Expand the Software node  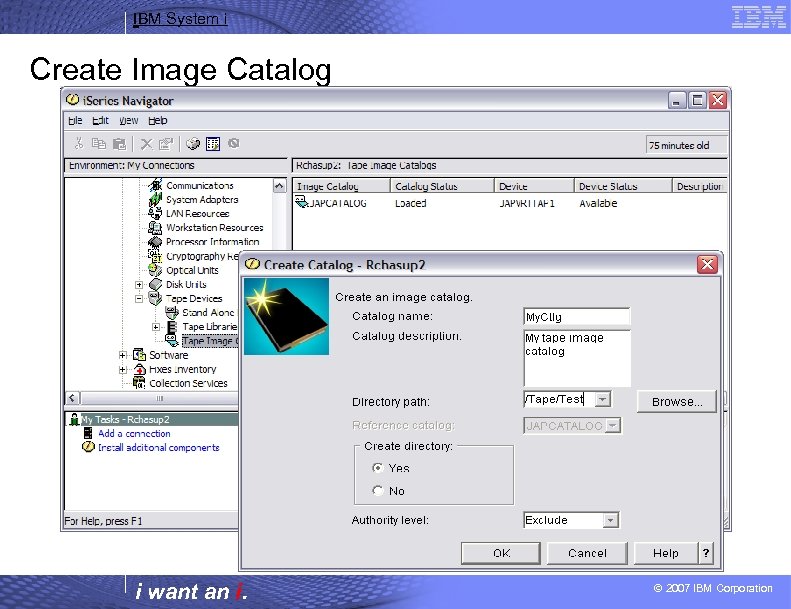coord(123,355)
